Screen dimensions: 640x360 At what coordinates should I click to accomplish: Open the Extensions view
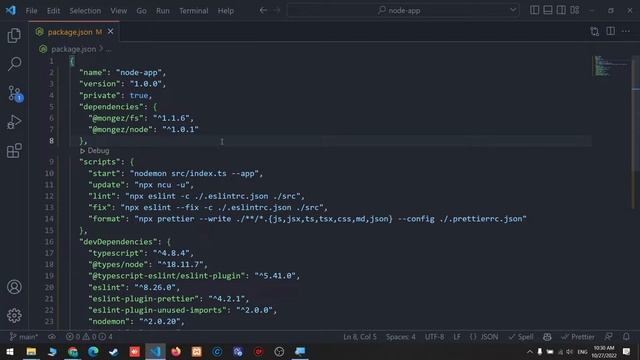[14, 151]
